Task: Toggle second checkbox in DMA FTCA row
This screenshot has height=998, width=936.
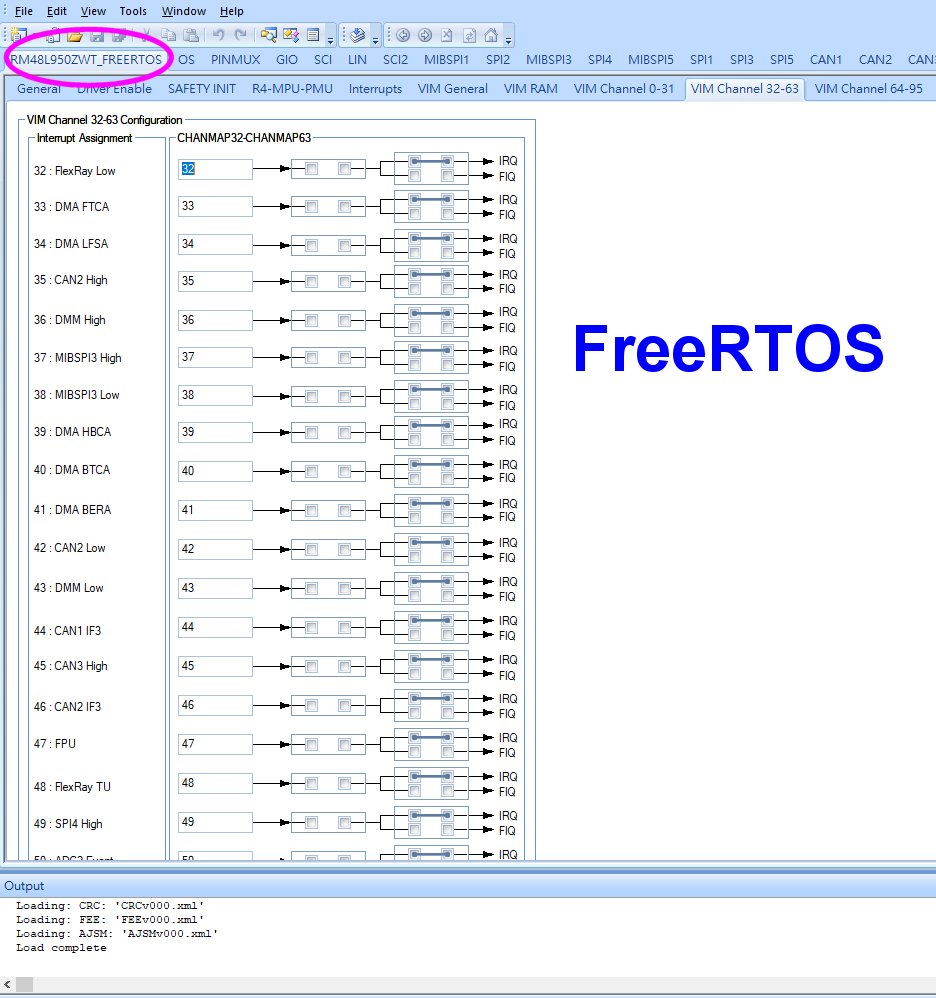Action: pos(345,207)
